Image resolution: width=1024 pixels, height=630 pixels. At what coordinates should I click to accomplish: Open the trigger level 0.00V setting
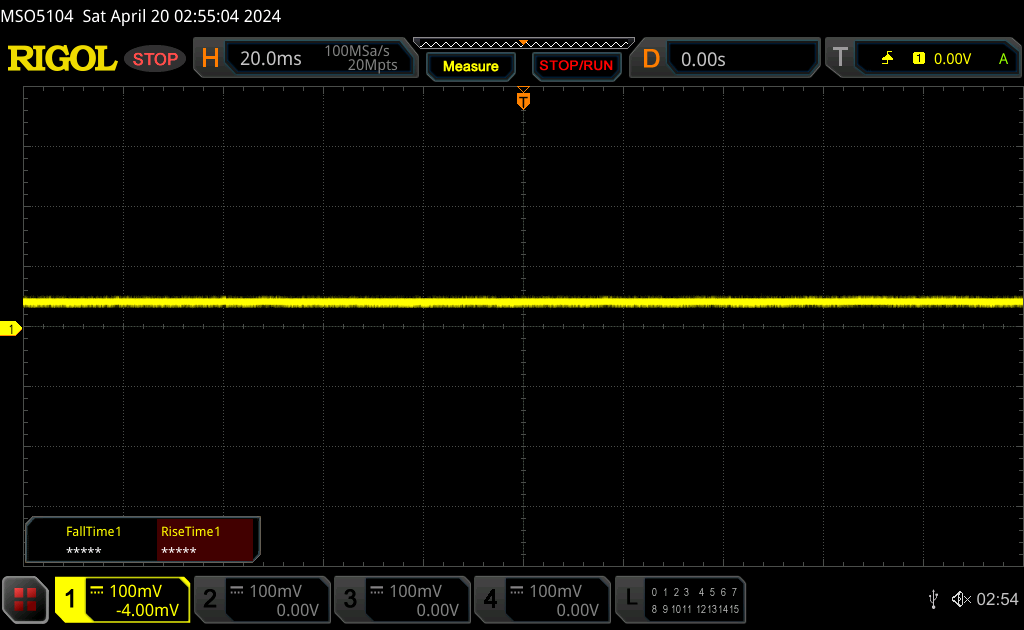click(x=952, y=59)
